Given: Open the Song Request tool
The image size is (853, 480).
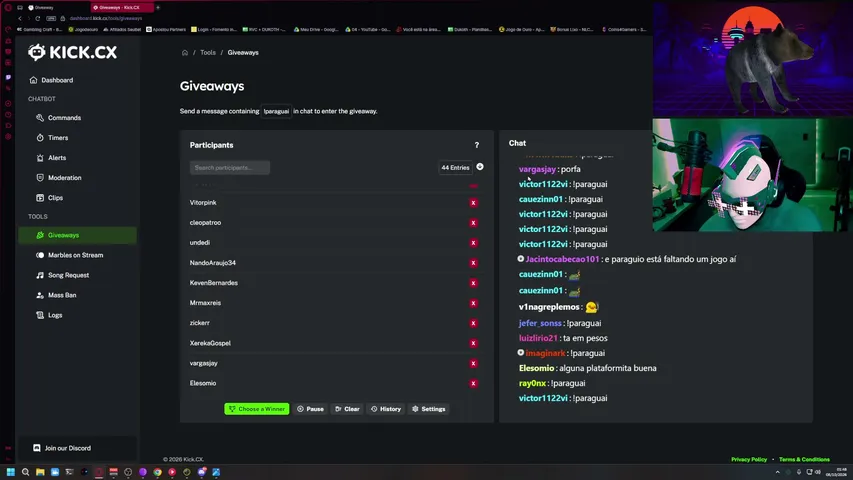Looking at the screenshot, I should 63,275.
